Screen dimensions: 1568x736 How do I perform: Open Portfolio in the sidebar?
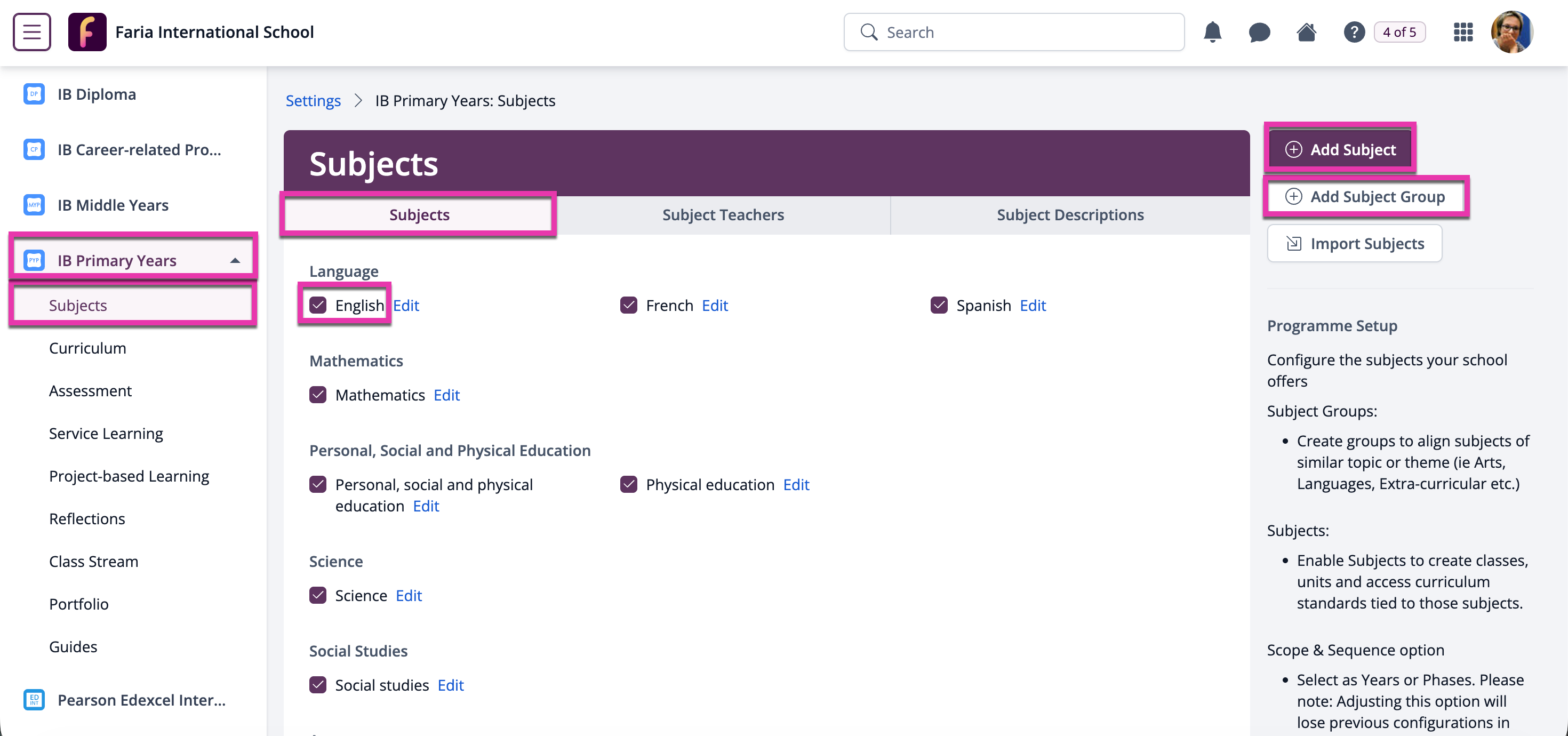pos(79,604)
